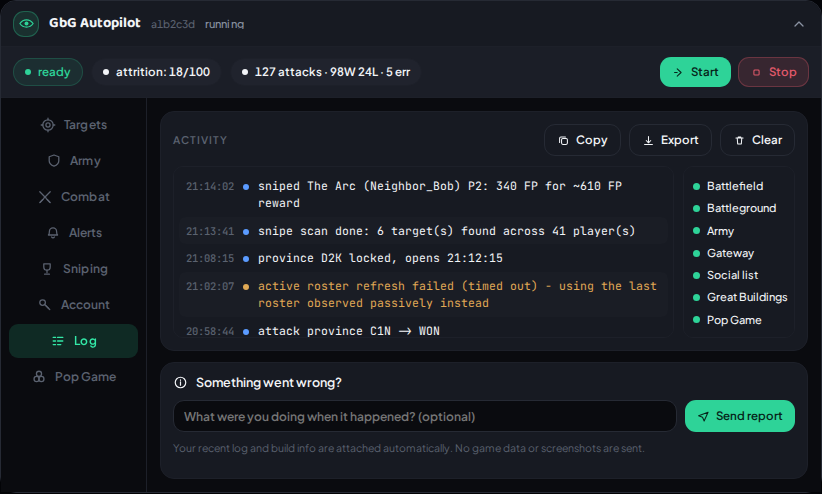Image resolution: width=822 pixels, height=494 pixels.
Task: Click the Battlefield status item
Action: pyautogui.click(x=728, y=186)
